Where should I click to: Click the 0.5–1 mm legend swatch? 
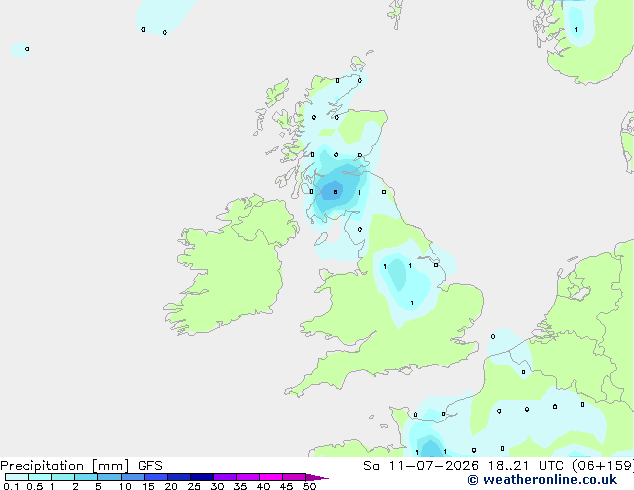pos(40,477)
